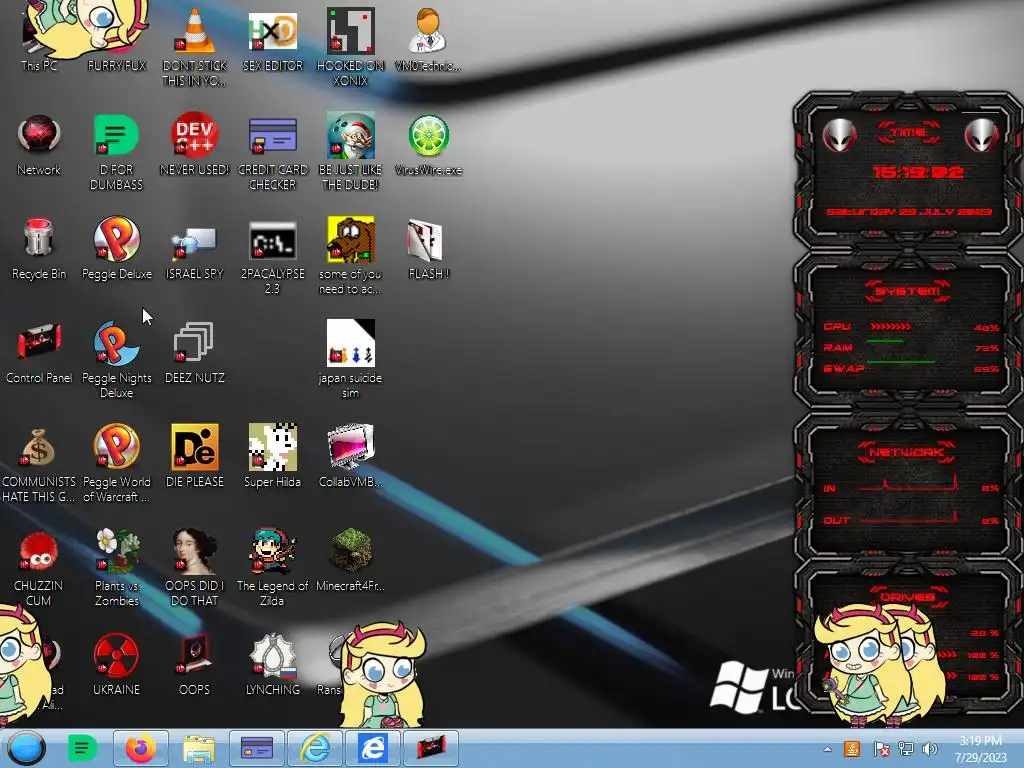Image resolution: width=1024 pixels, height=768 pixels.
Task: Show hidden system tray icons
Action: click(x=827, y=749)
